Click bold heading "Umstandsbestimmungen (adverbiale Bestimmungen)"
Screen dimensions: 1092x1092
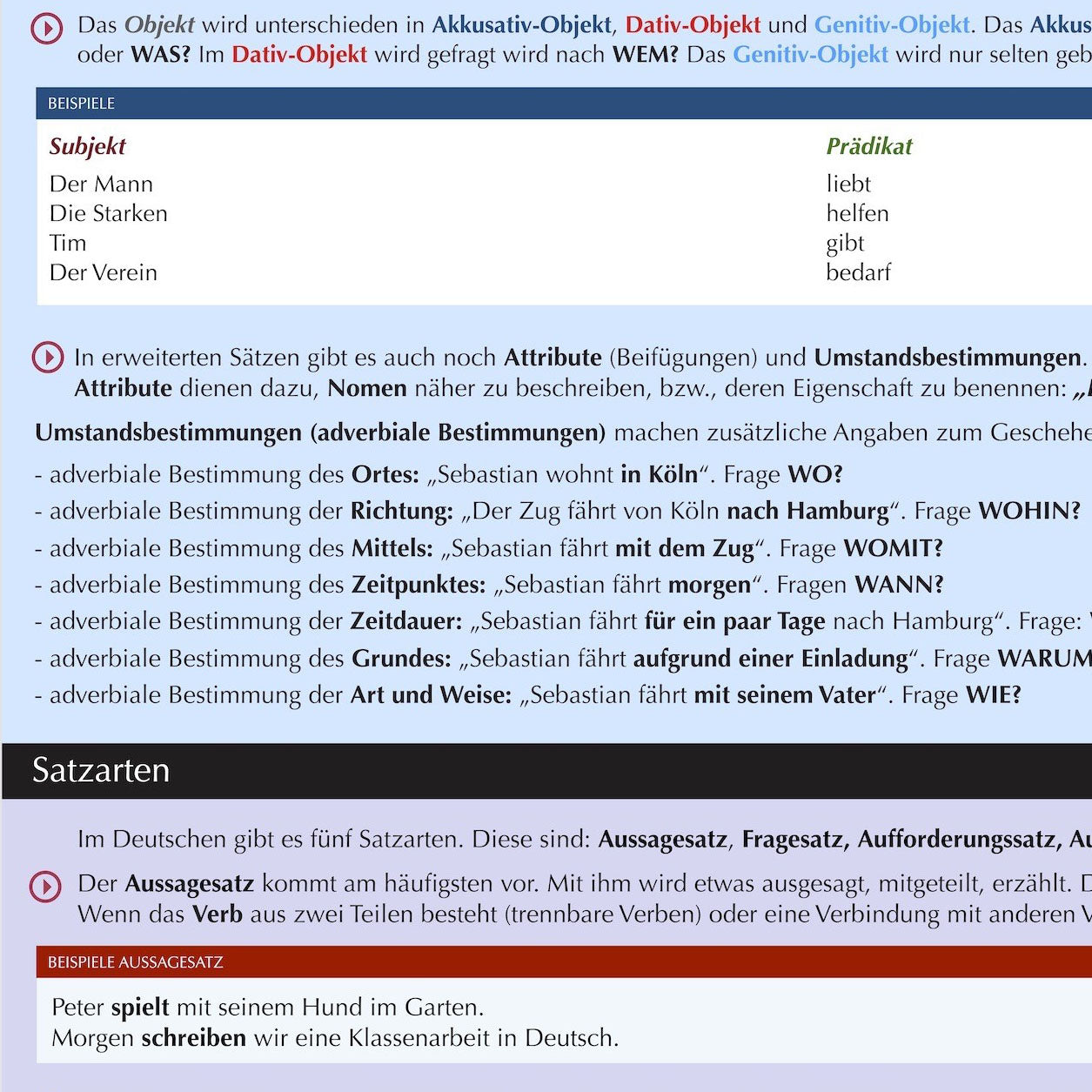coord(320,432)
